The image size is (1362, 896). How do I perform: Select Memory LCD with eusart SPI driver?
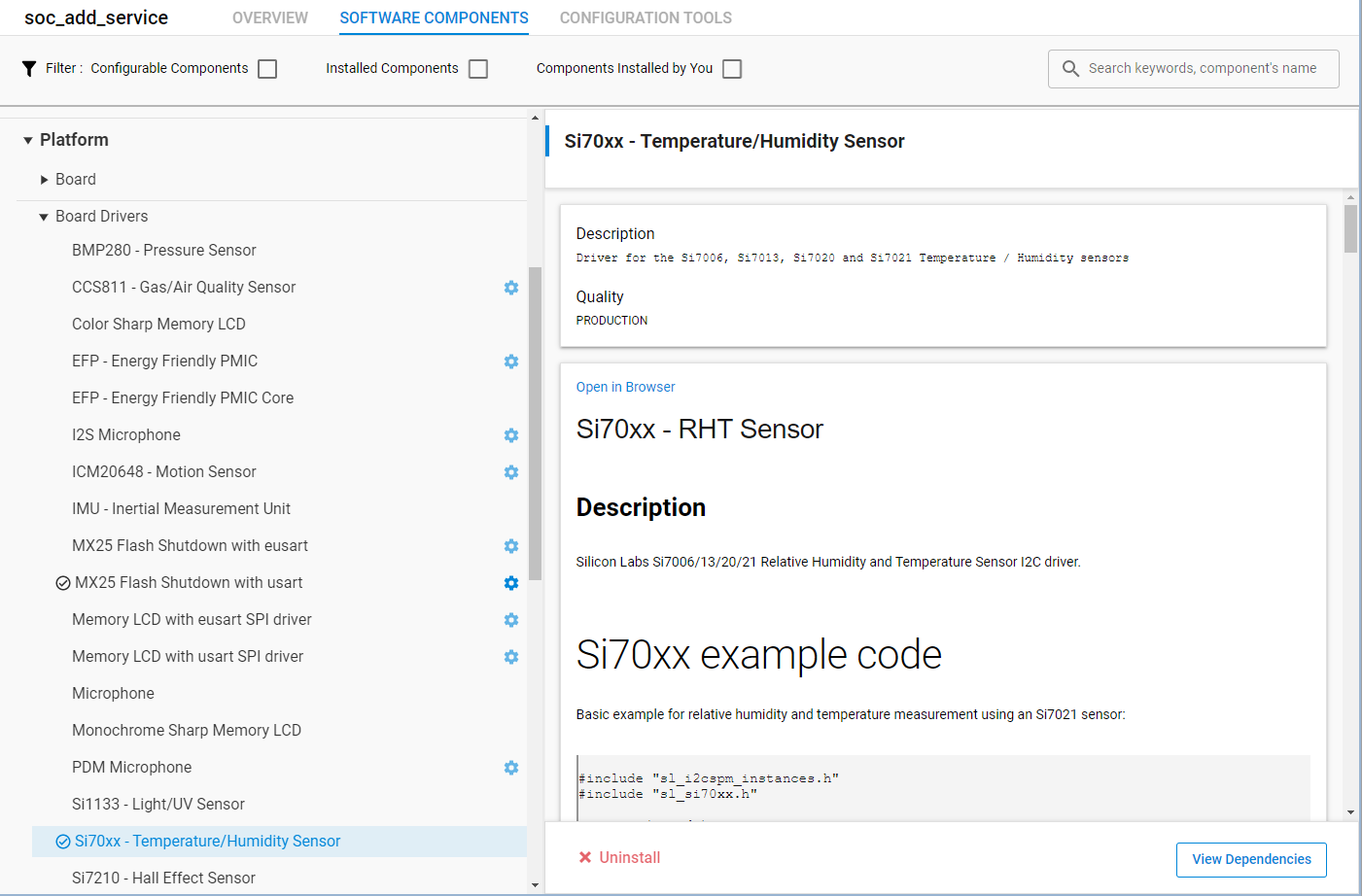tap(192, 620)
